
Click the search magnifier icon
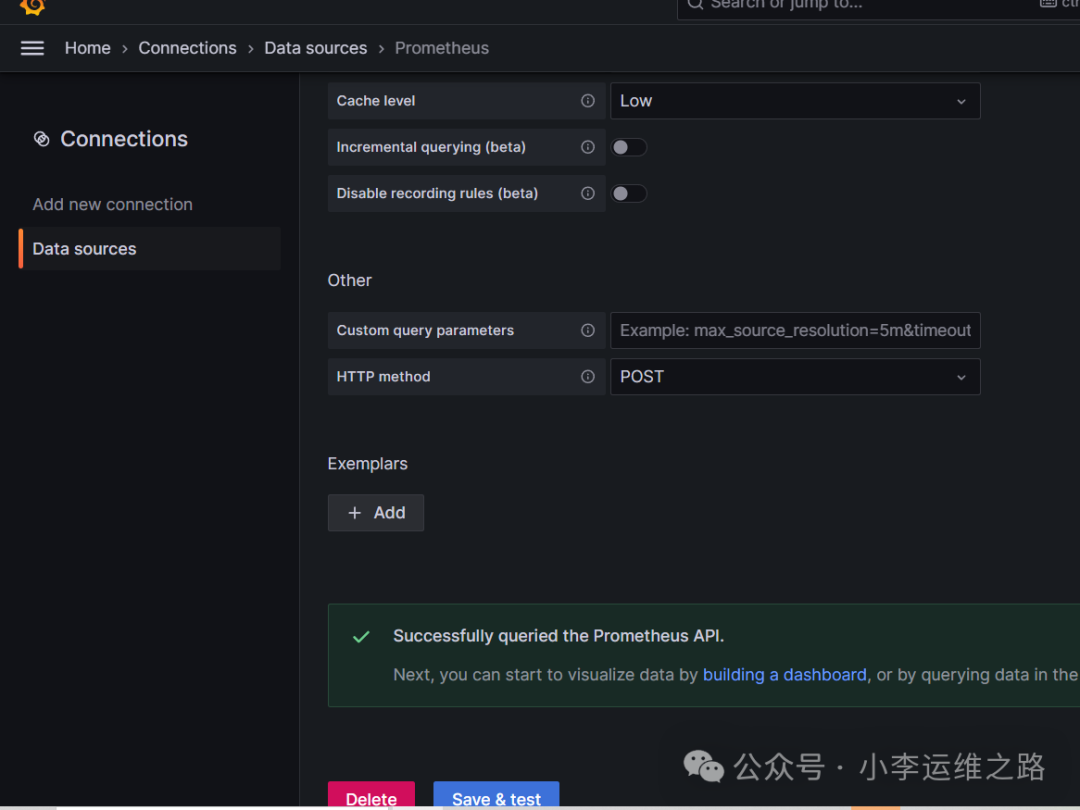(x=695, y=4)
